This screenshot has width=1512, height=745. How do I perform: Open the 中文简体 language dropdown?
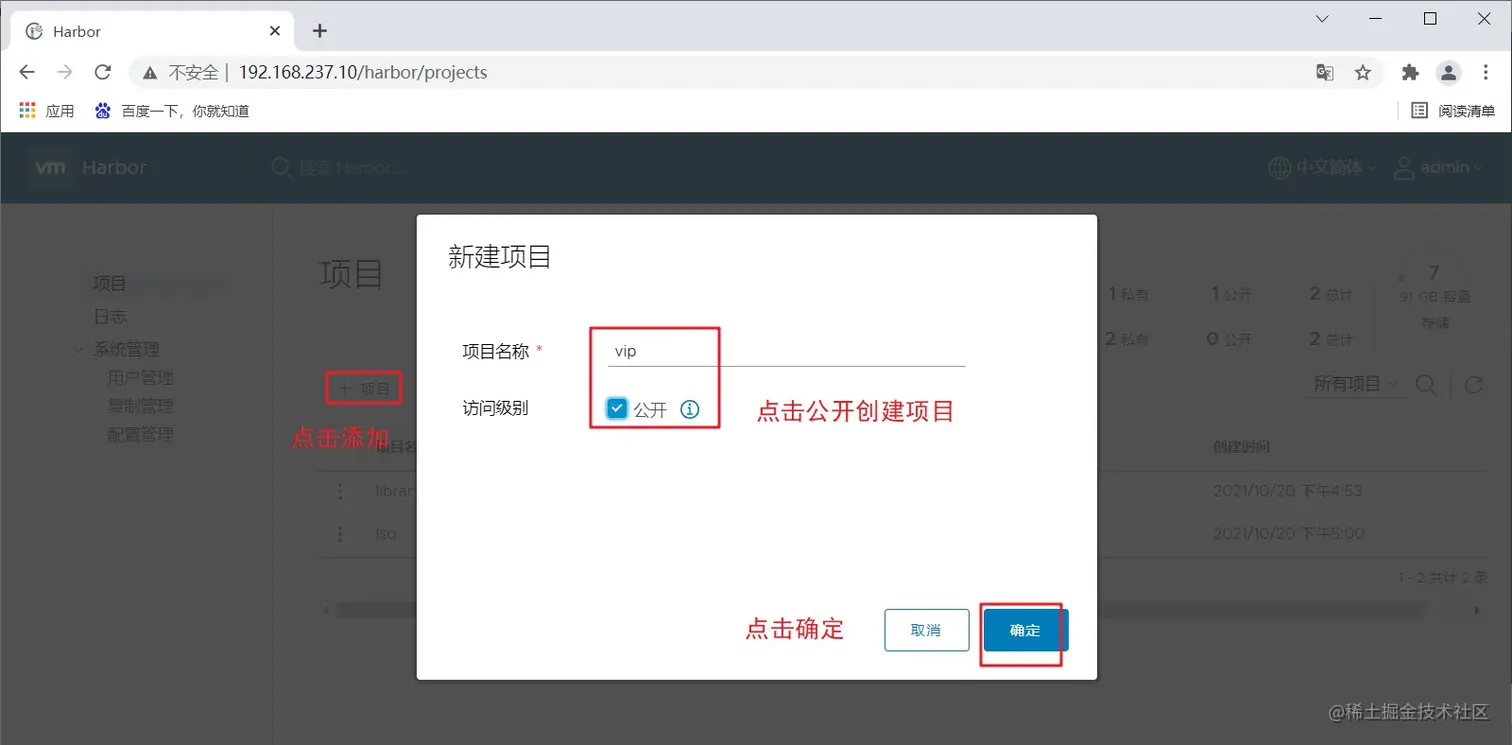(x=1322, y=167)
